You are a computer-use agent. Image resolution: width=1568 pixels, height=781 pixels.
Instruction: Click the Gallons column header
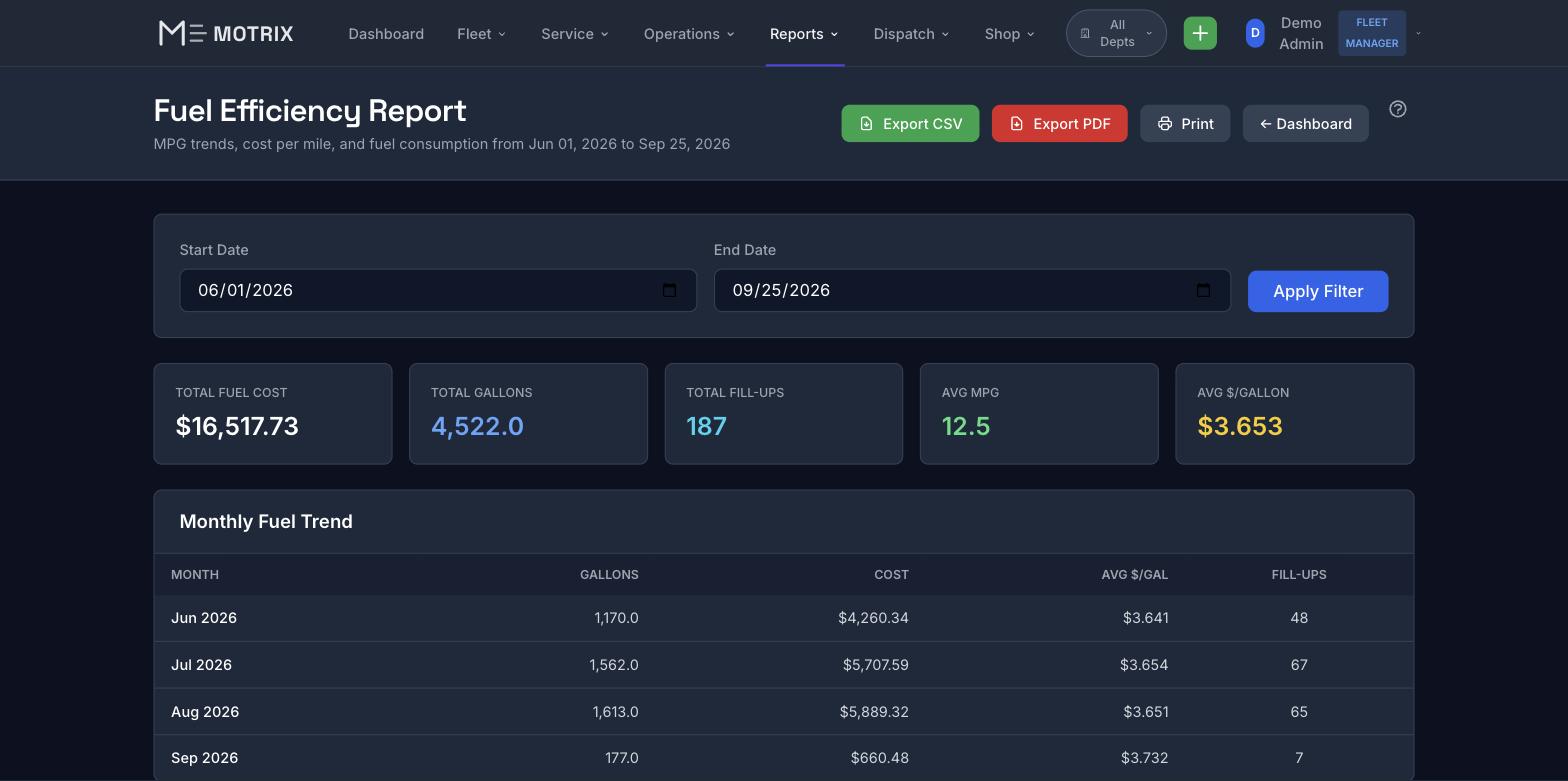609,575
